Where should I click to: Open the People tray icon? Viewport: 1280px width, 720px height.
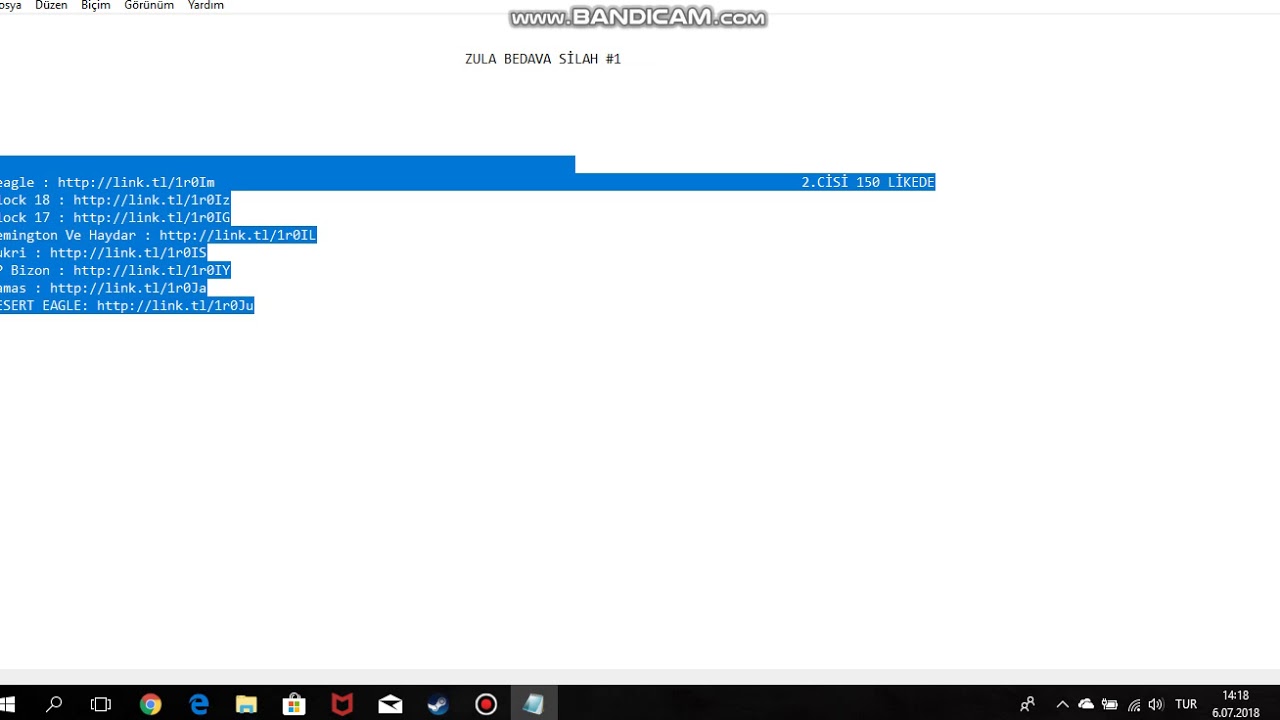(x=1027, y=704)
